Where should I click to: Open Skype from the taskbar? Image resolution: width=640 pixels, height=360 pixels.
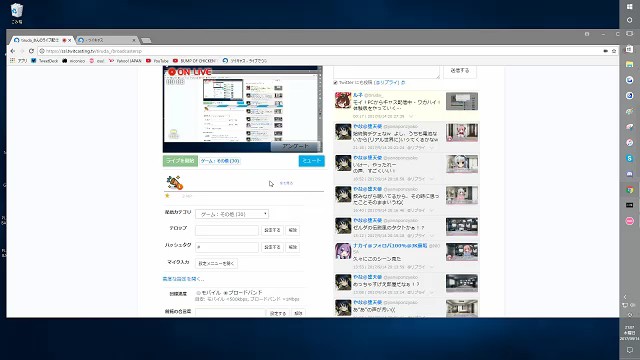pos(629,158)
